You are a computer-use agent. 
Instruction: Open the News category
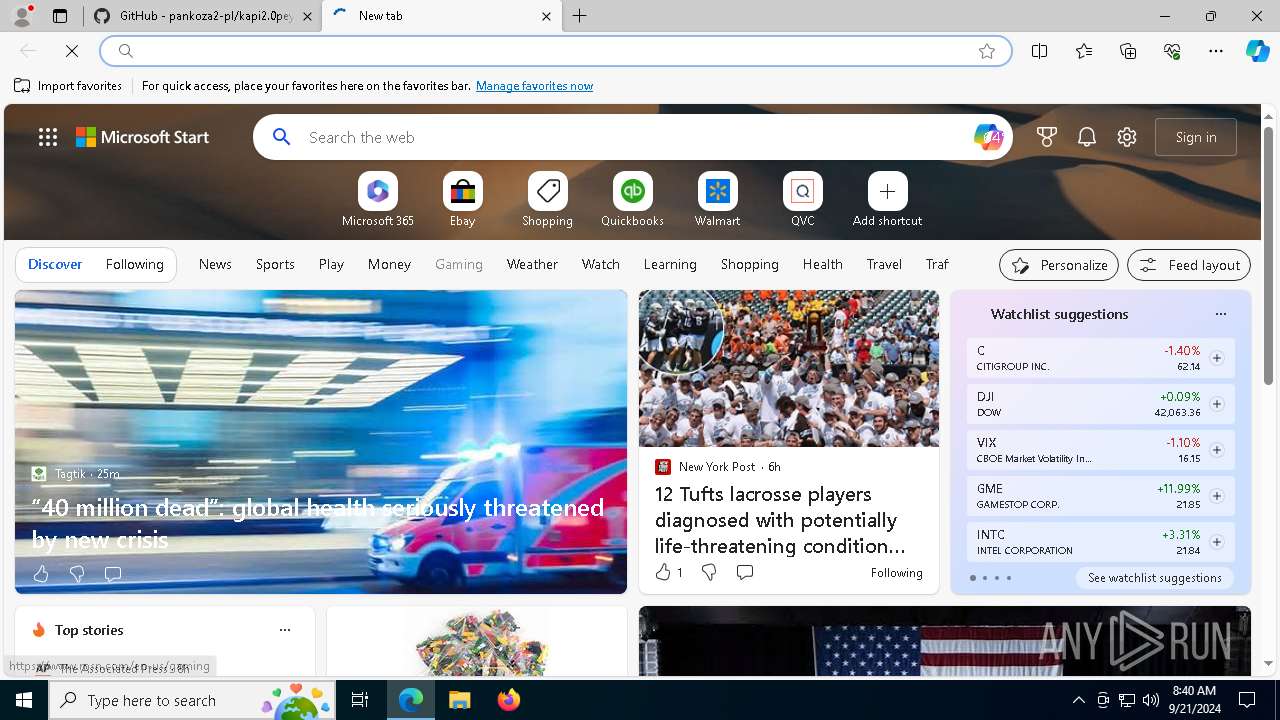point(215,264)
